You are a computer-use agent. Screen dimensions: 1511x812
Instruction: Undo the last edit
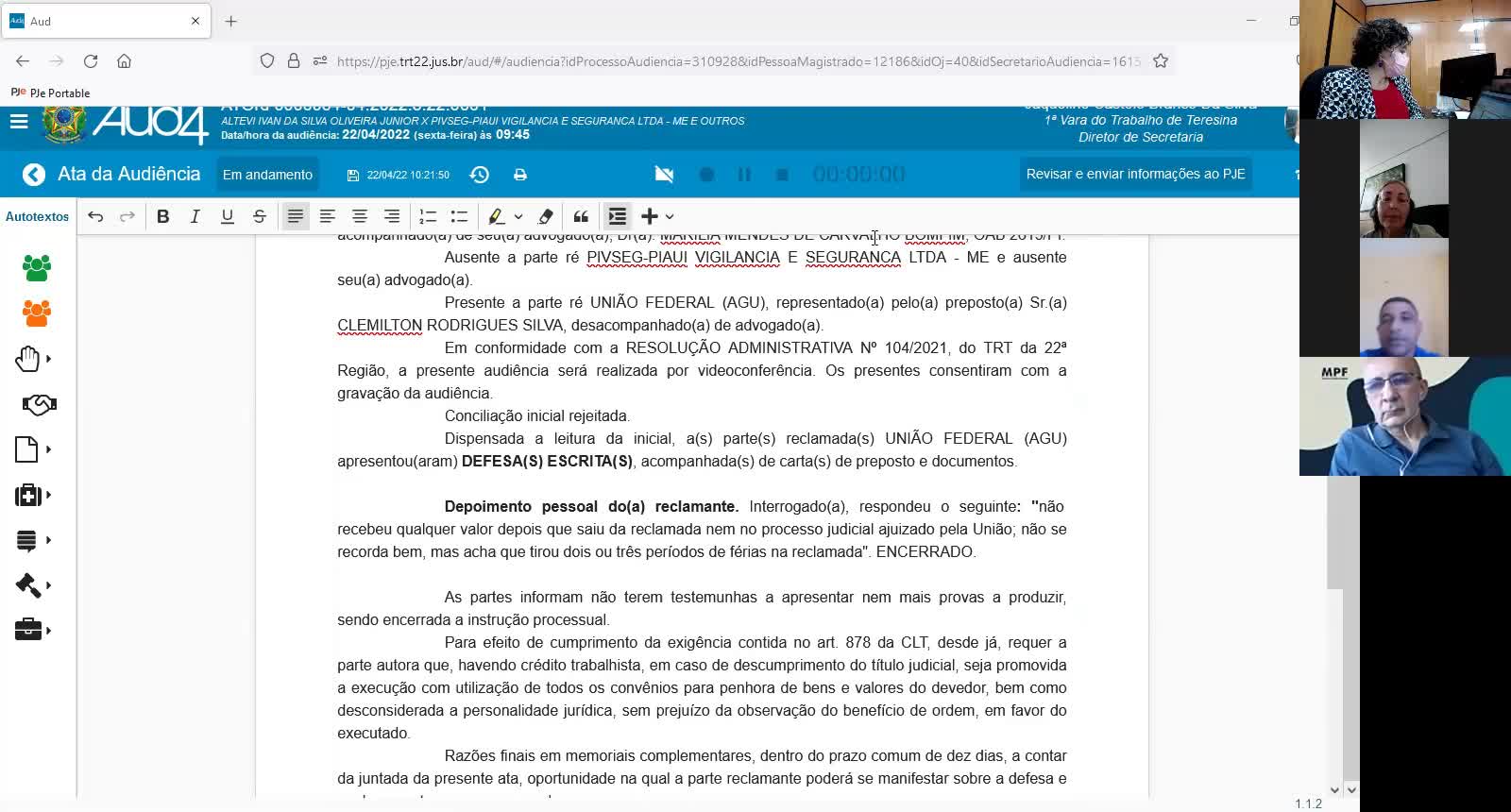[x=95, y=217]
